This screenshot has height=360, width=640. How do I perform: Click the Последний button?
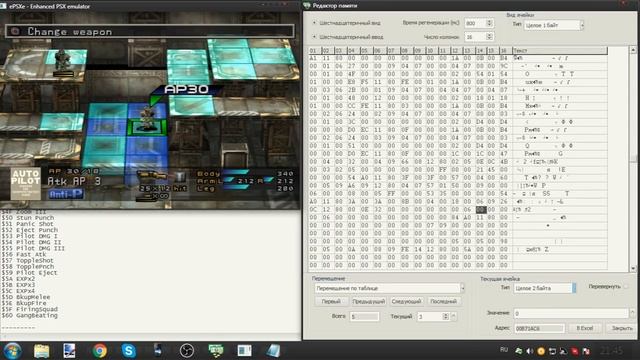coord(443,302)
